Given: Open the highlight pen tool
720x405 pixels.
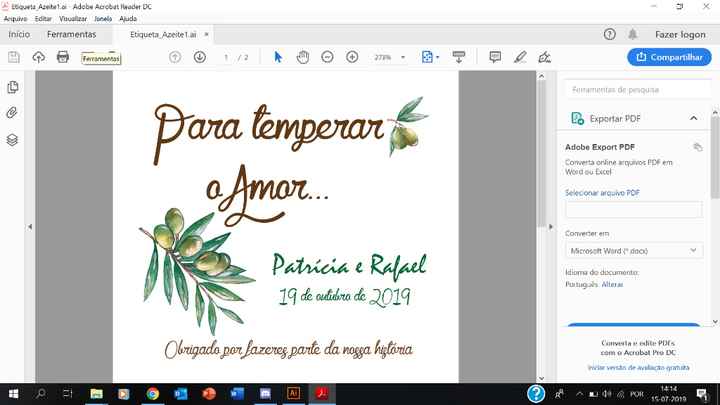Looking at the screenshot, I should pos(519,57).
